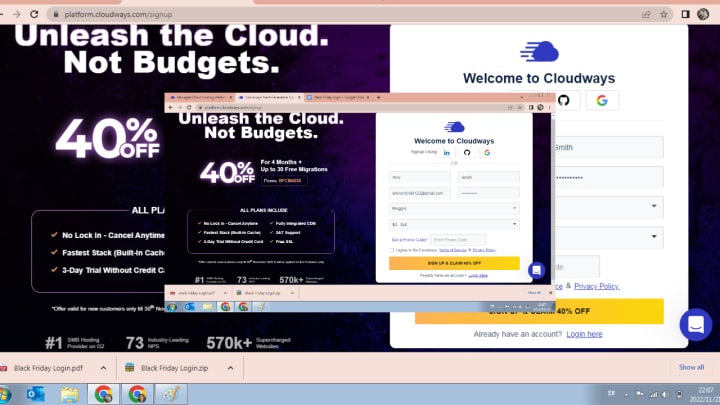Sign up with Google in the inset window
The image size is (720, 405).
click(487, 152)
